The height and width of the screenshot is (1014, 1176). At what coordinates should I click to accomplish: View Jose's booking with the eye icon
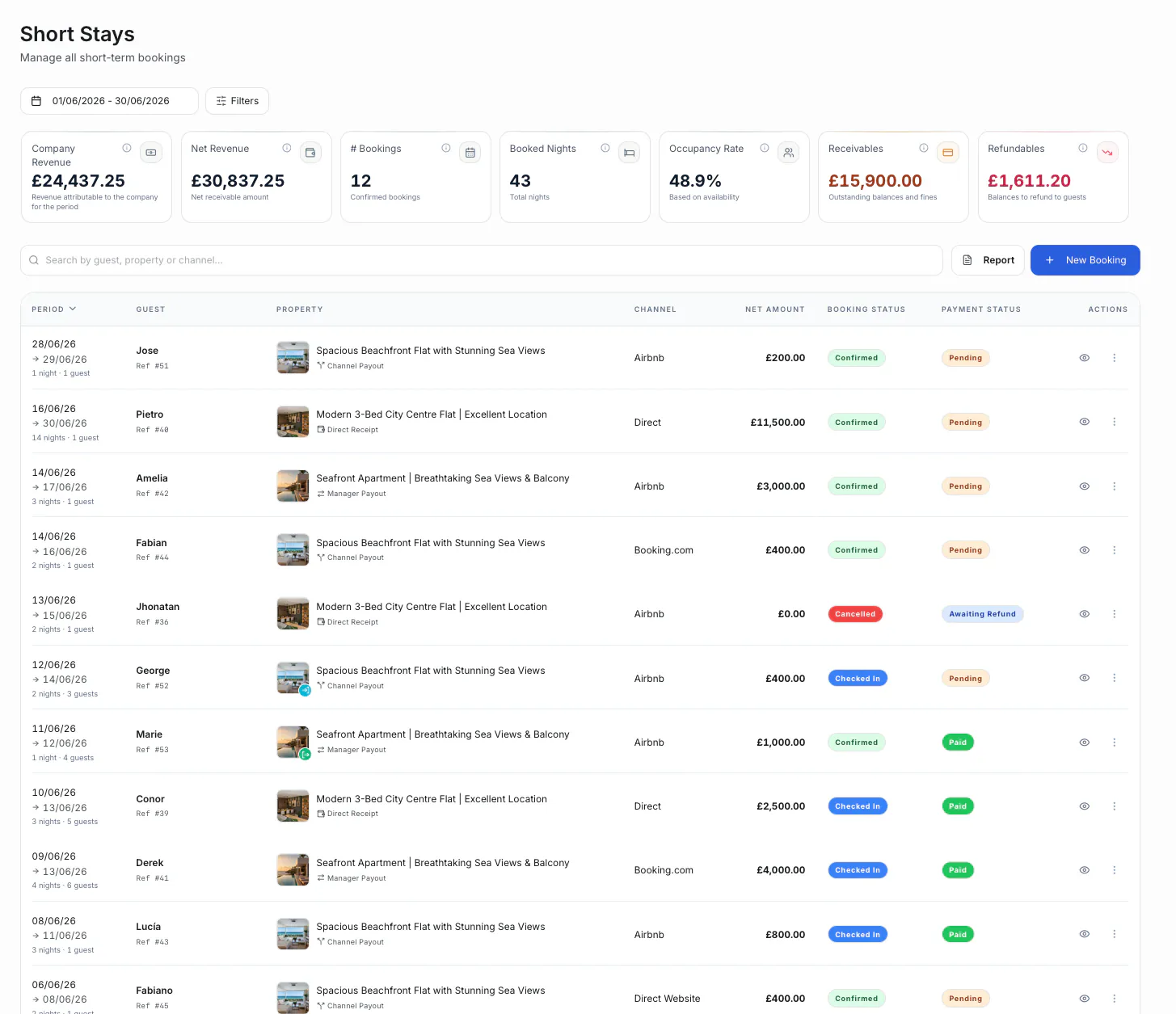[x=1085, y=358]
